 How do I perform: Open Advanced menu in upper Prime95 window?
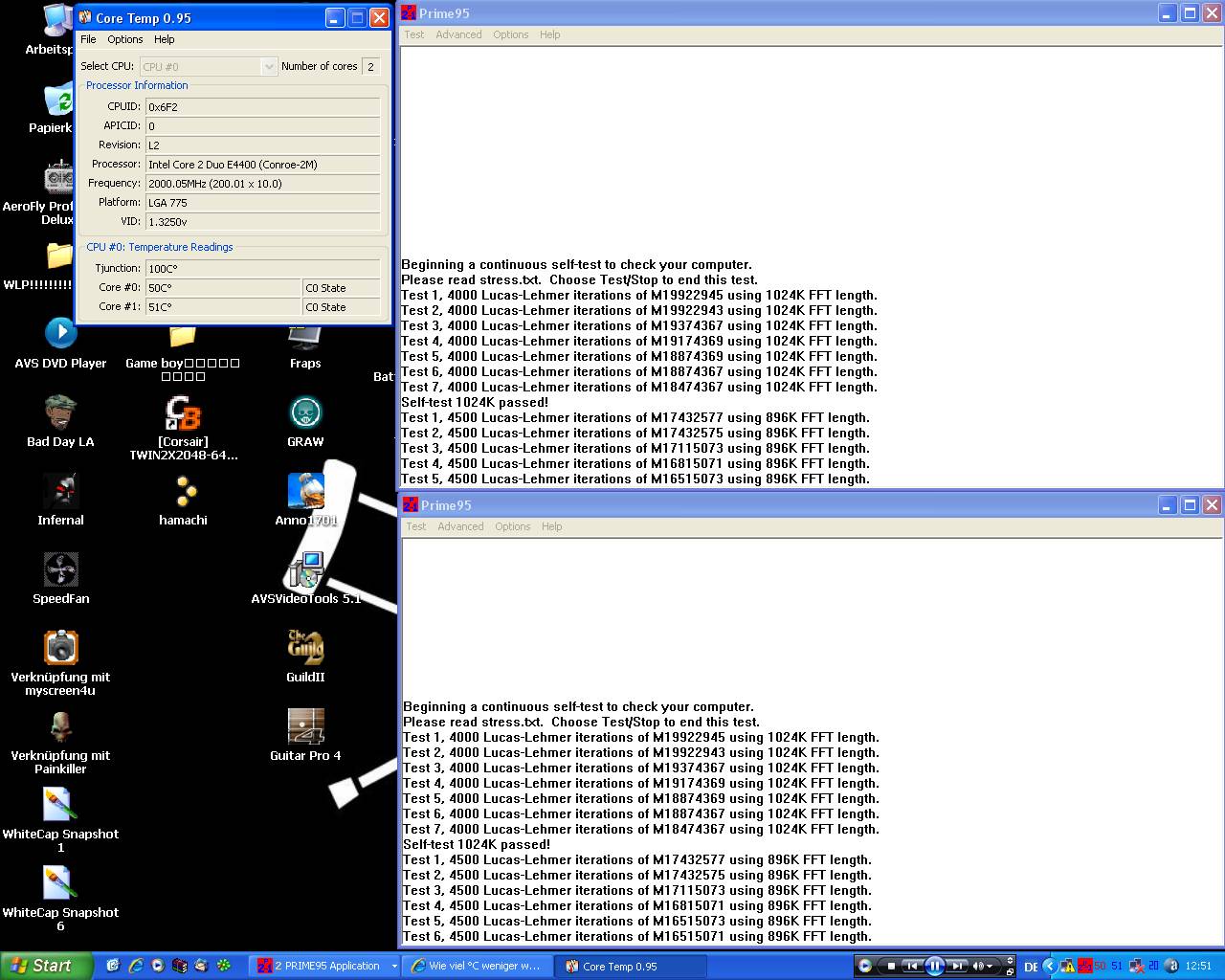point(458,34)
